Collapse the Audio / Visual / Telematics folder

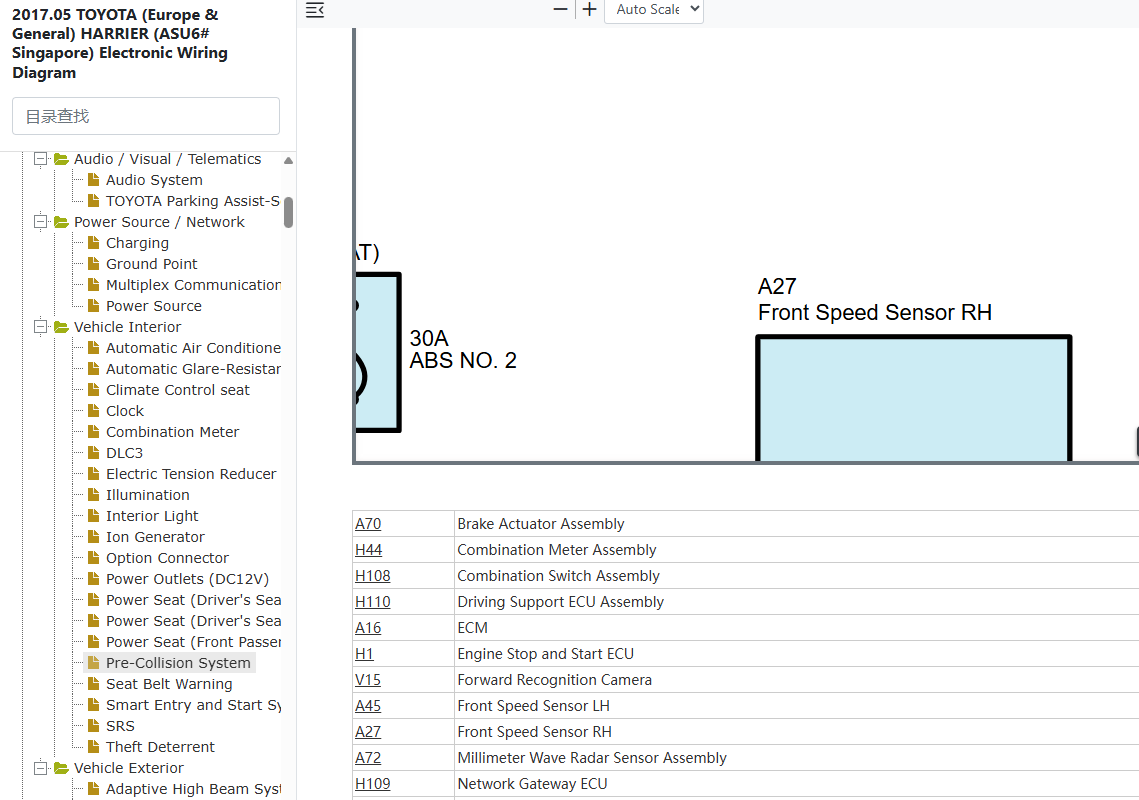[x=41, y=159]
